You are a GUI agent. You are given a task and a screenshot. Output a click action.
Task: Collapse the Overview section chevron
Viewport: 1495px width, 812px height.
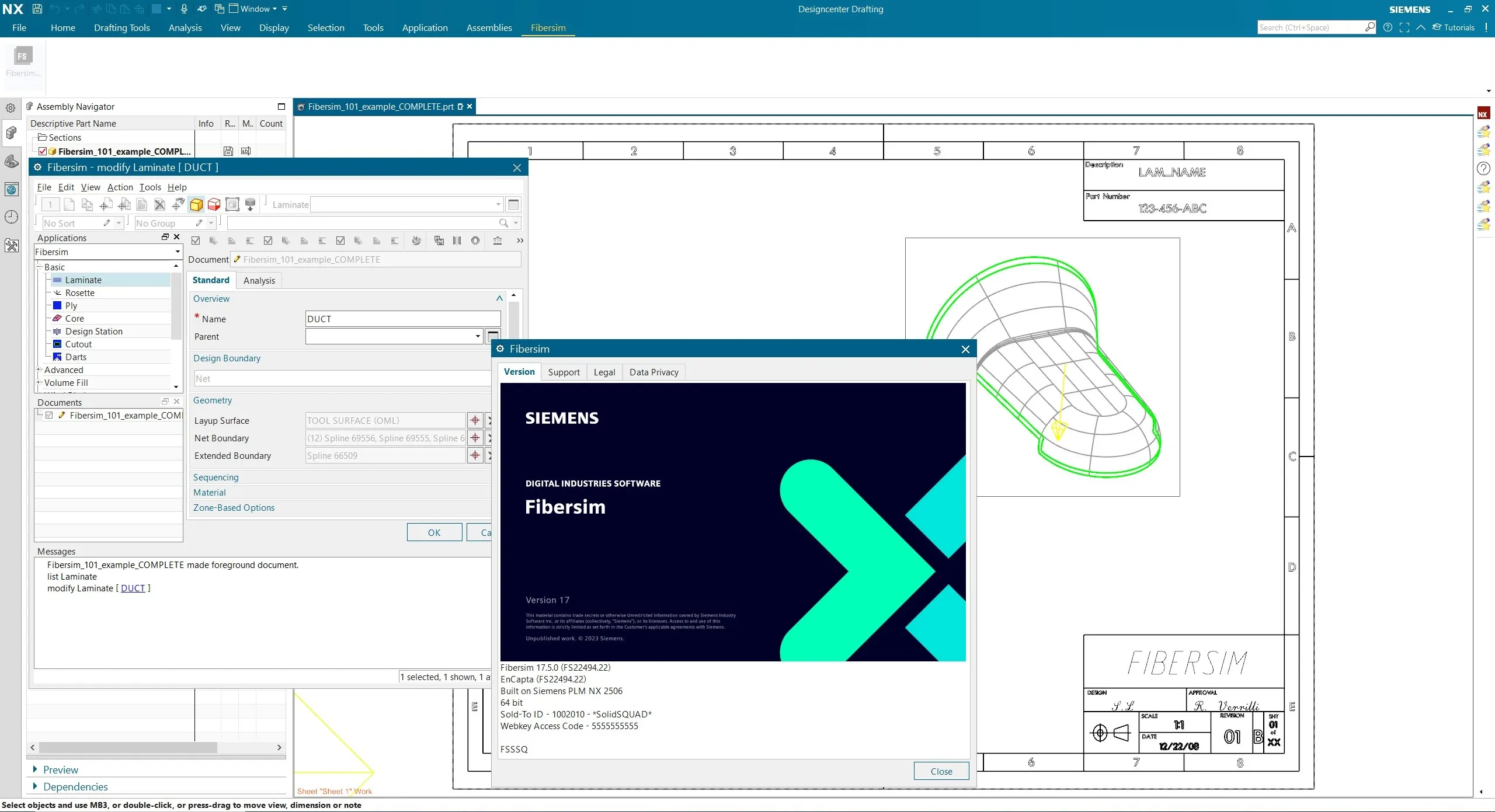pyautogui.click(x=499, y=298)
